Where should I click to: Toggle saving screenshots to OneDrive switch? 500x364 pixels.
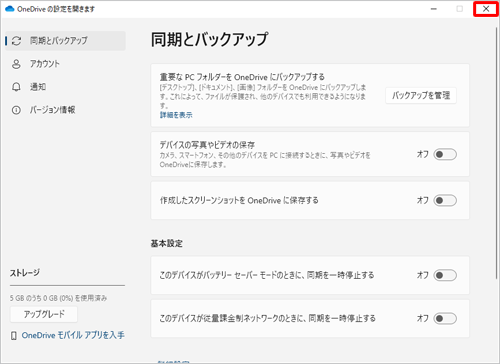445,200
